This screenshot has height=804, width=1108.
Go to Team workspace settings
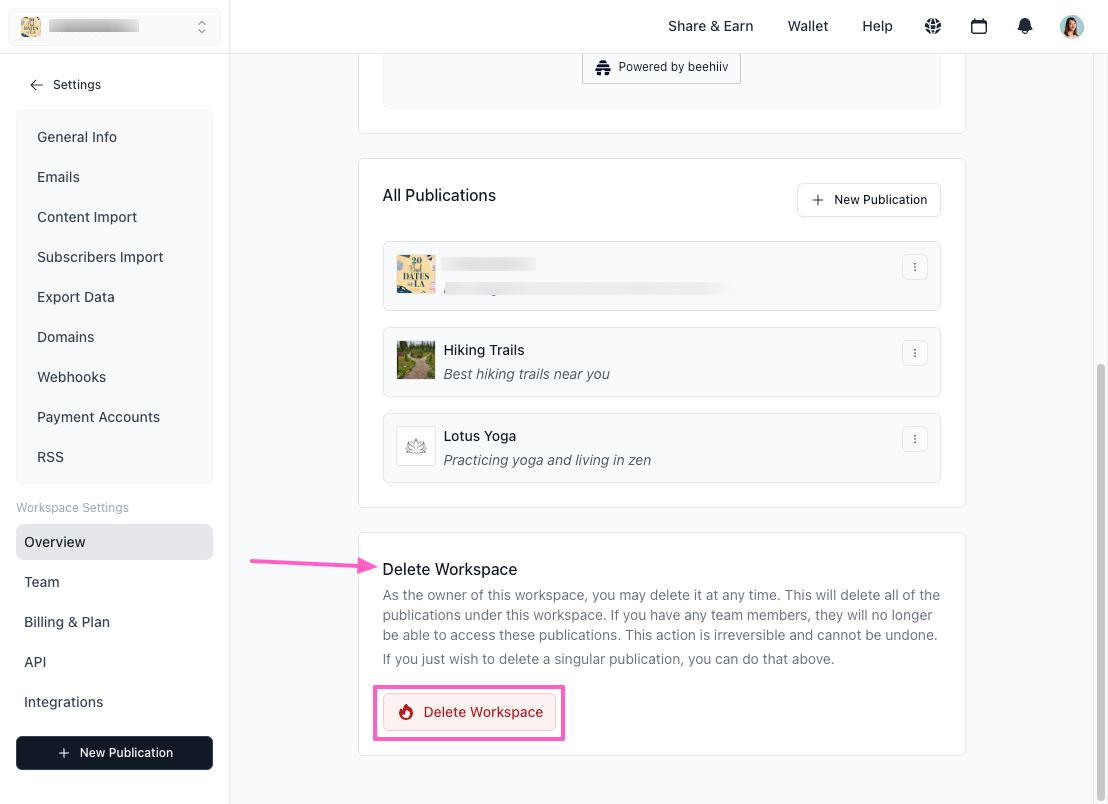tap(42, 582)
